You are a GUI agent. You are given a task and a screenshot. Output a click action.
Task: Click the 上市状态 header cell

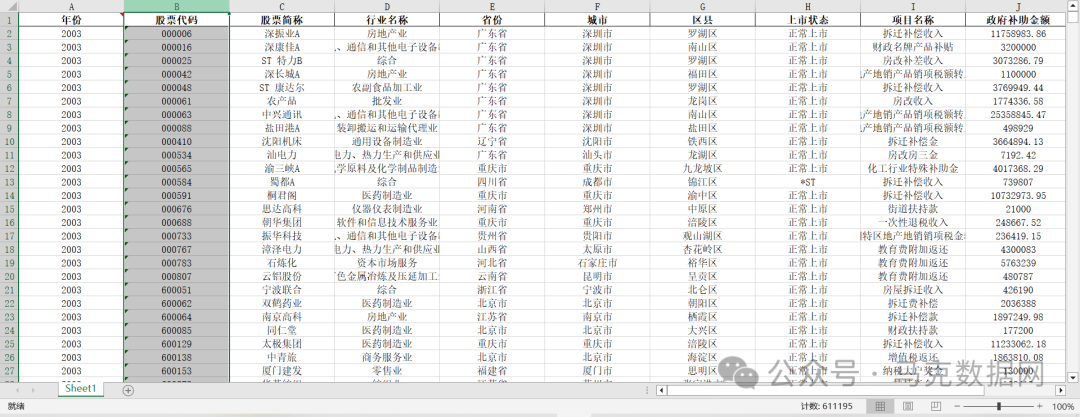[x=807, y=19]
